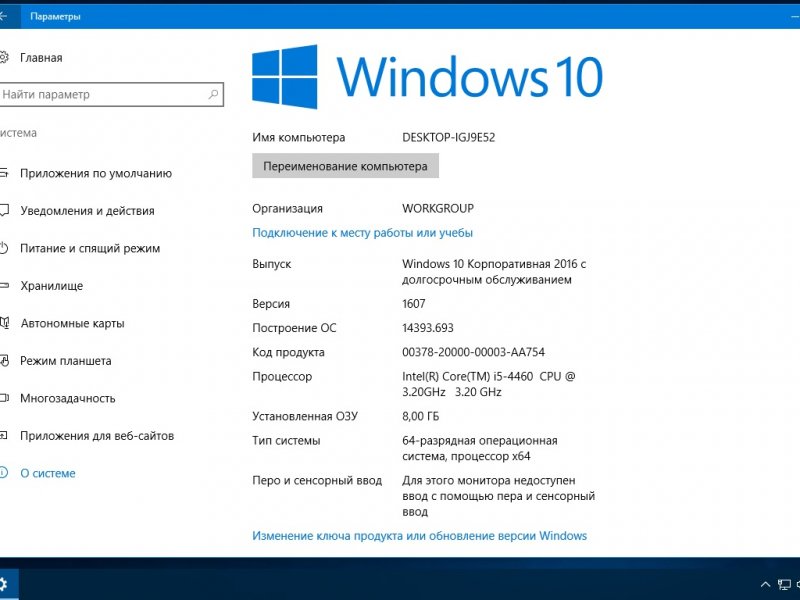Open Приложения для веб-сайтов section
The height and width of the screenshot is (600, 800).
click(97, 436)
